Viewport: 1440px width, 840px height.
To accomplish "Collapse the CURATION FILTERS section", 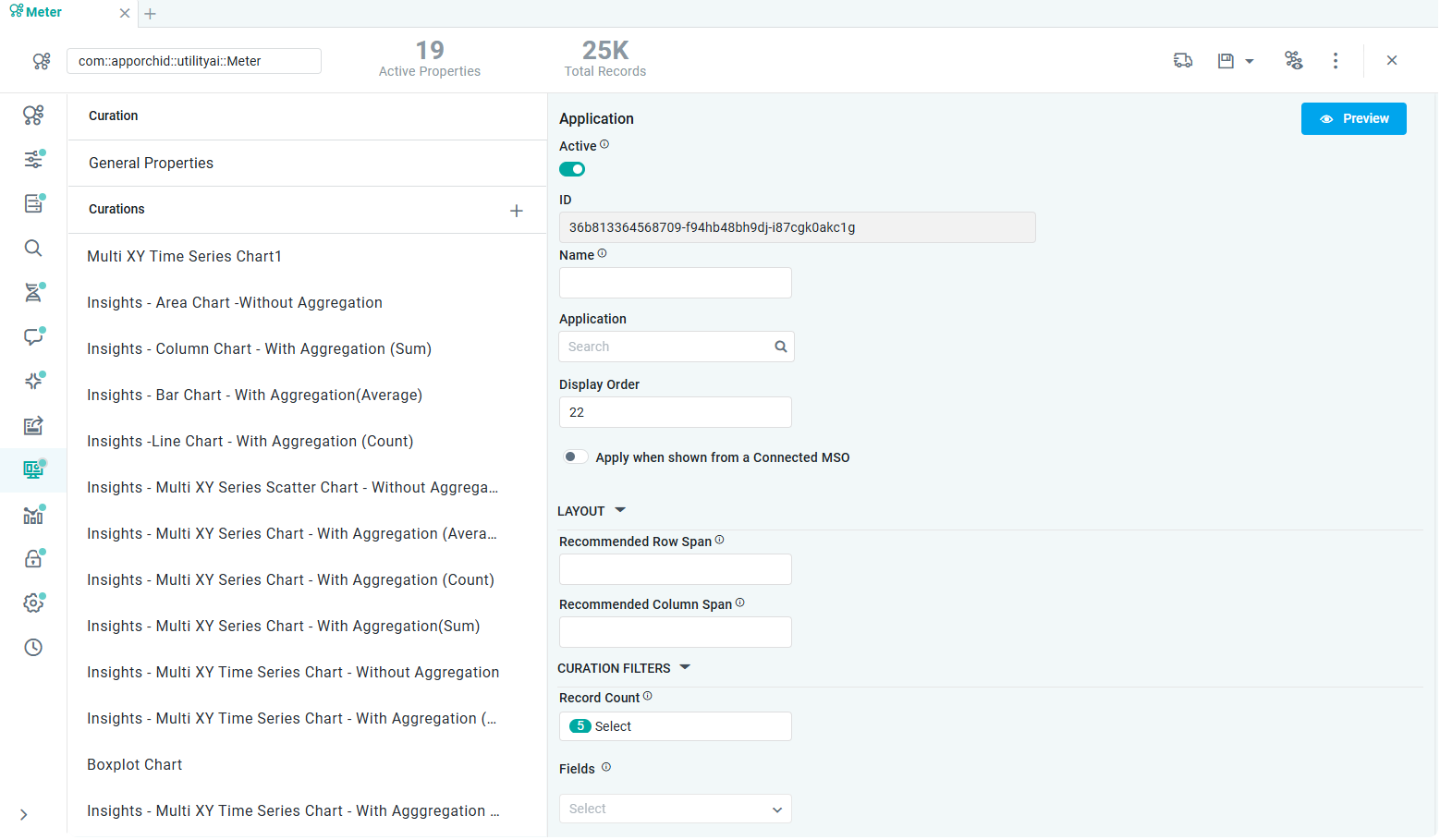I will (685, 668).
